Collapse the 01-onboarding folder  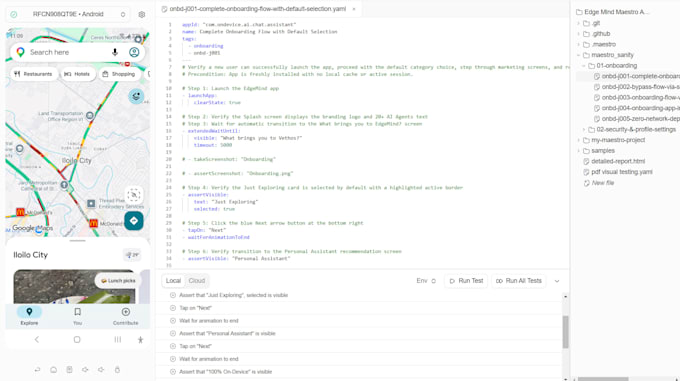point(584,65)
